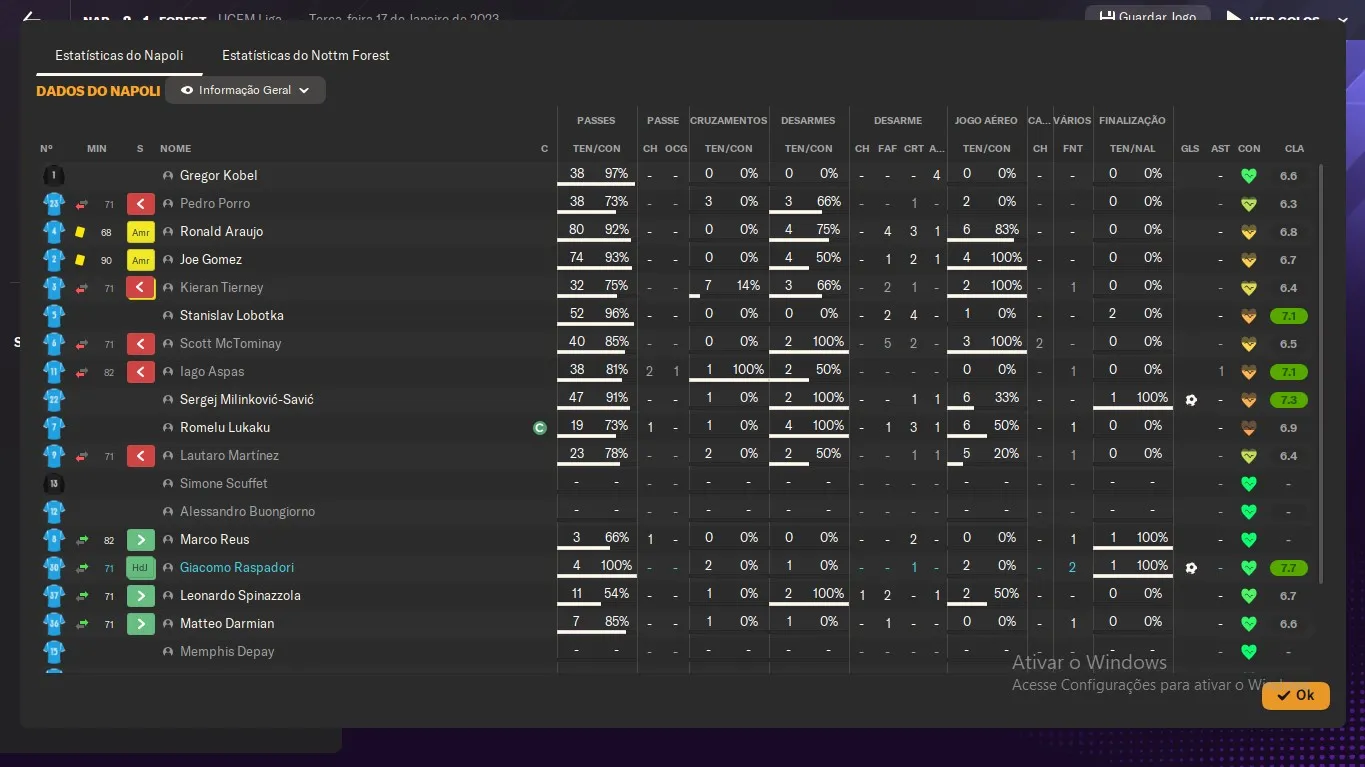Sort table by CLA rating column header
1365x767 pixels.
[x=1294, y=148]
